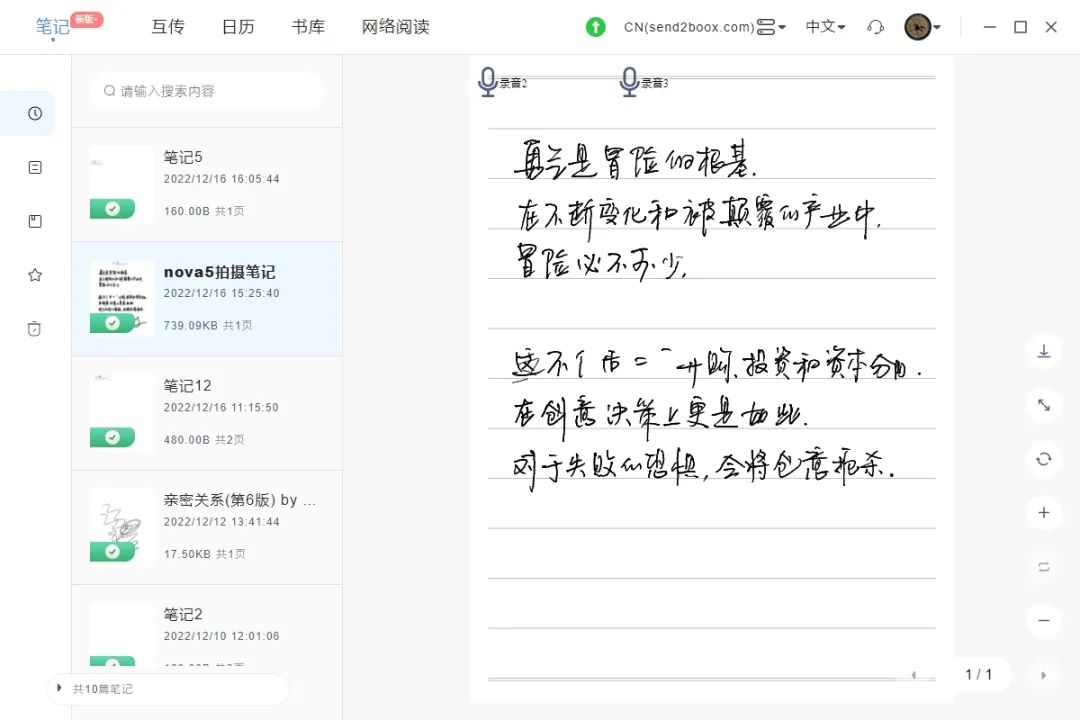Viewport: 1080px width, 720px height.
Task: Open the user avatar account menu
Action: (922, 27)
